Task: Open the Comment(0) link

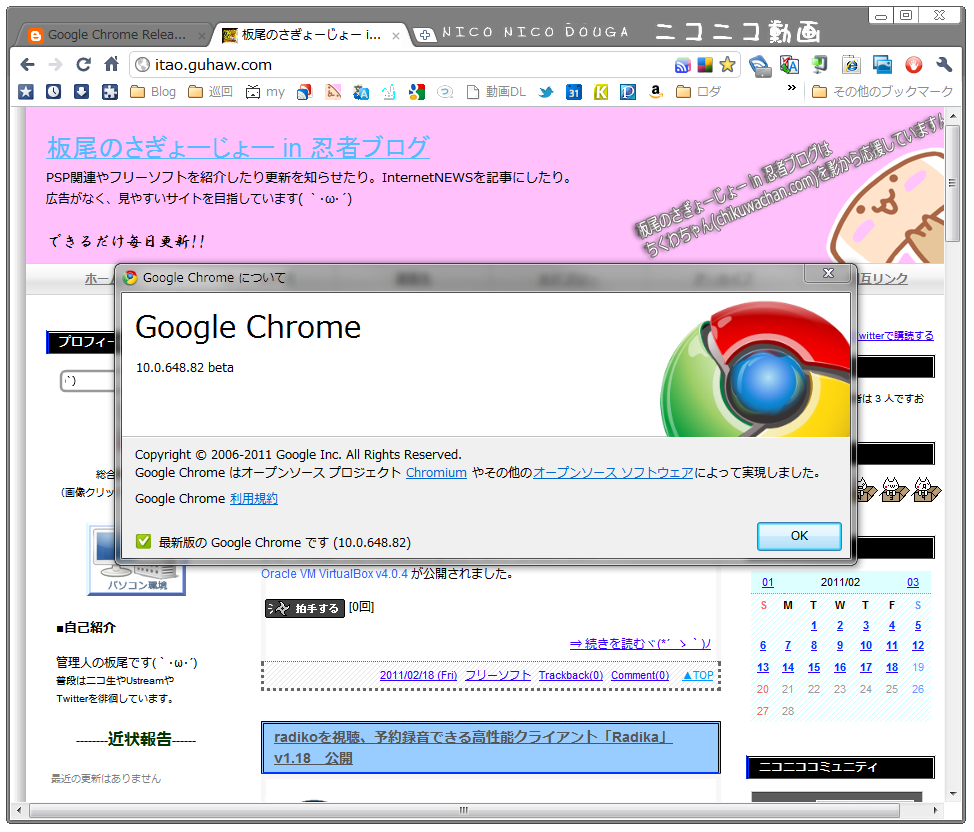Action: [x=640, y=675]
